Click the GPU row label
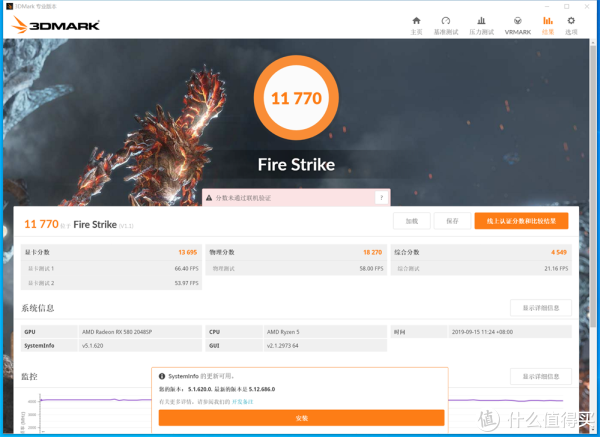This screenshot has width=600, height=437. pyautogui.click(x=29, y=332)
